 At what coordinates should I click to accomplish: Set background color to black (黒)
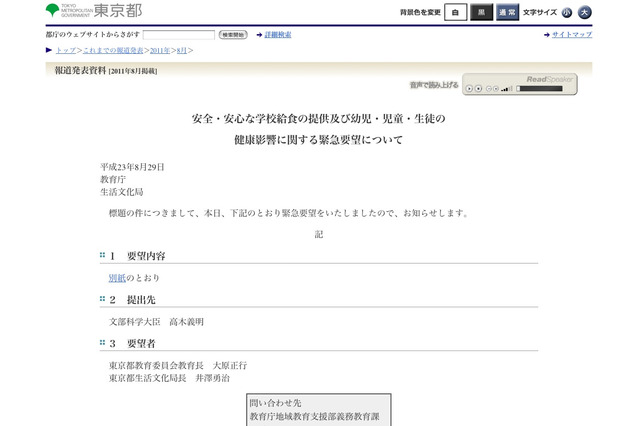[481, 12]
